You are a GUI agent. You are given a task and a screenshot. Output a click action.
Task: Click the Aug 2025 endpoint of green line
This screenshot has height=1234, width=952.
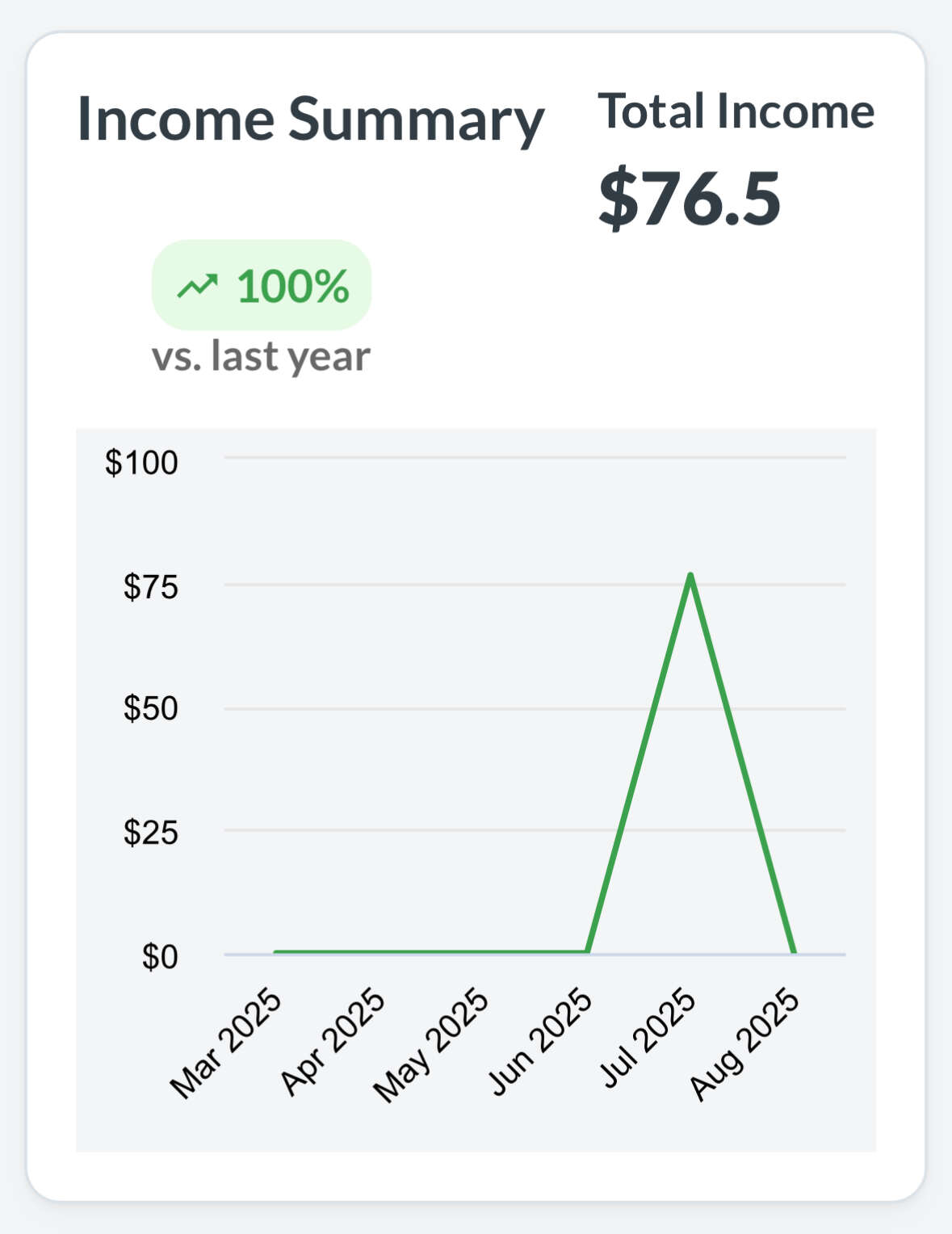(794, 952)
